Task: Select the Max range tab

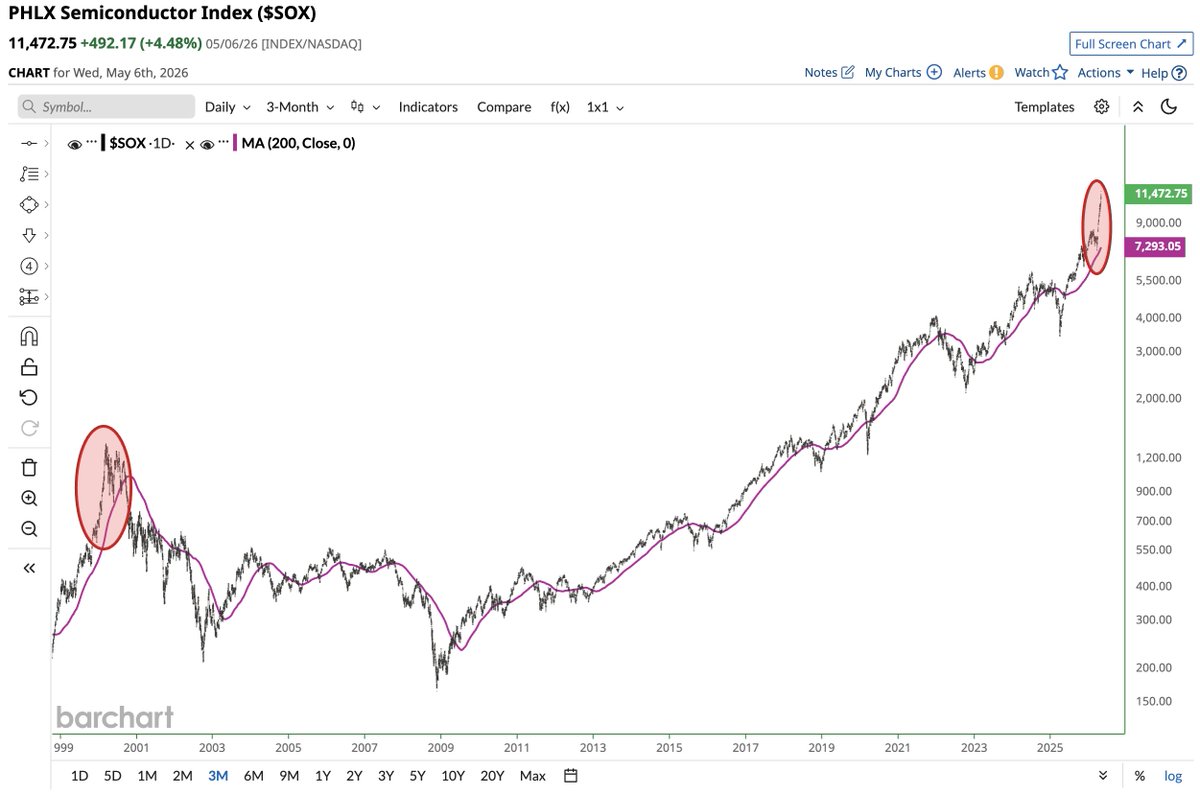Action: point(533,776)
